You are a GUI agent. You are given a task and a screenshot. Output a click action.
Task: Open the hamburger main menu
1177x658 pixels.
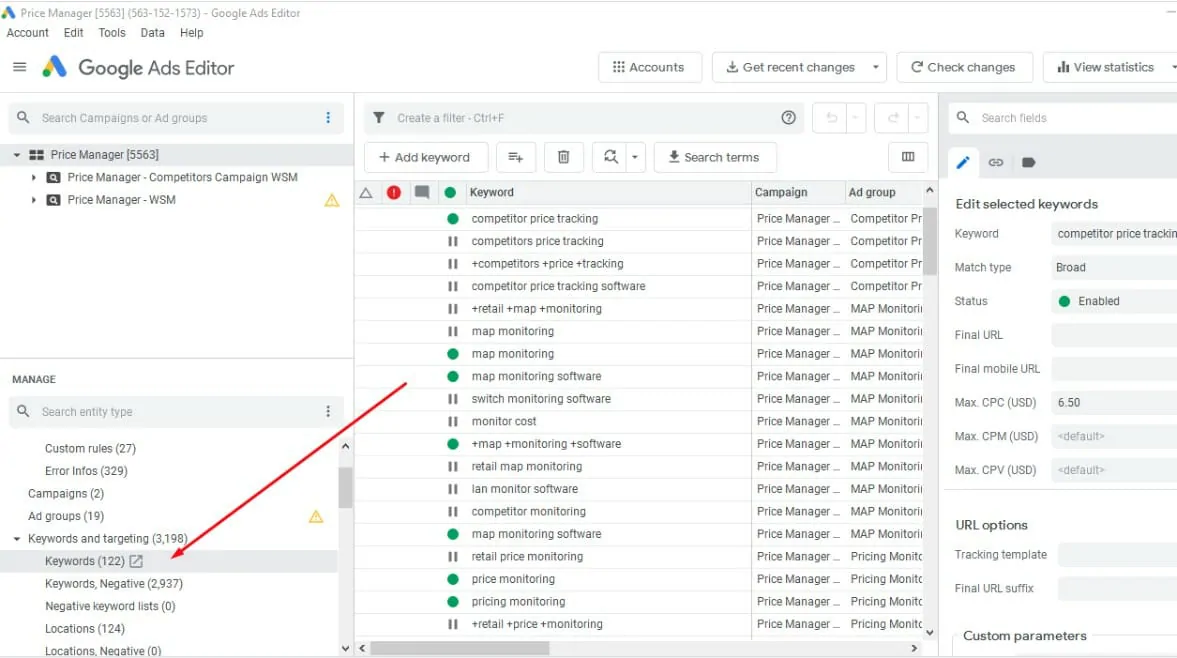20,67
